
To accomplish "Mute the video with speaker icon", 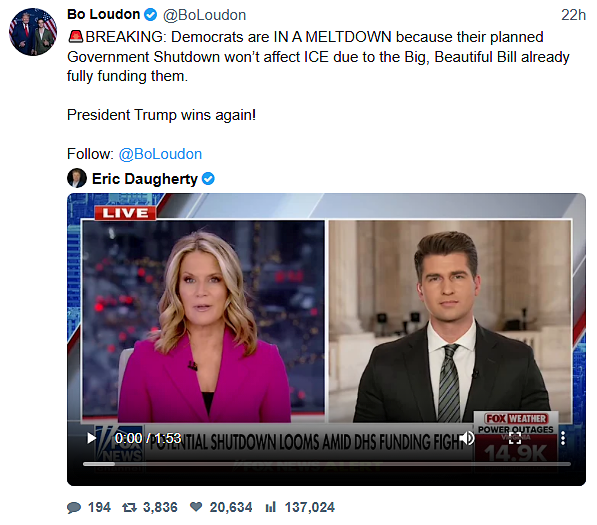I will pyautogui.click(x=467, y=438).
